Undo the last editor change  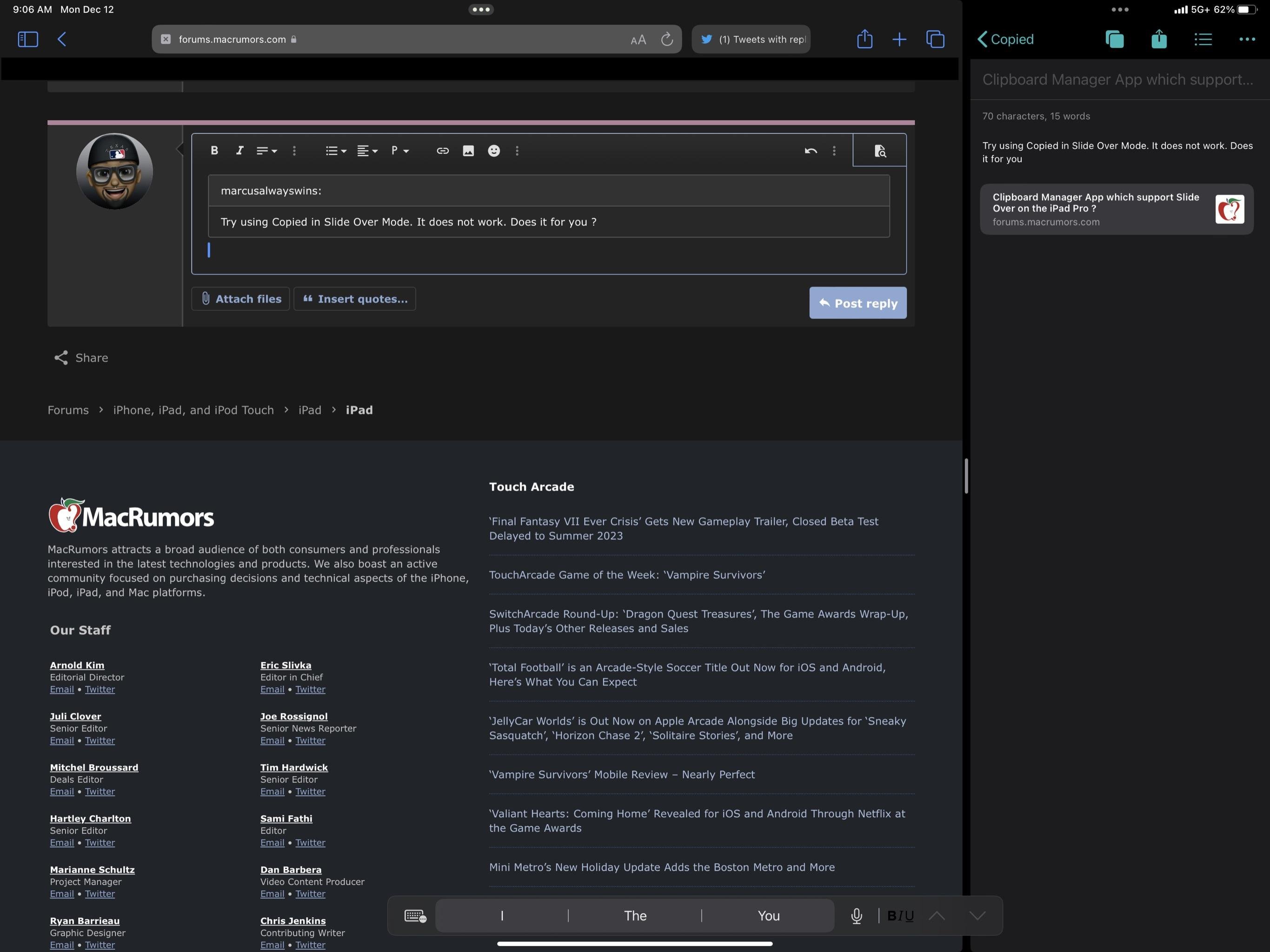pos(810,150)
